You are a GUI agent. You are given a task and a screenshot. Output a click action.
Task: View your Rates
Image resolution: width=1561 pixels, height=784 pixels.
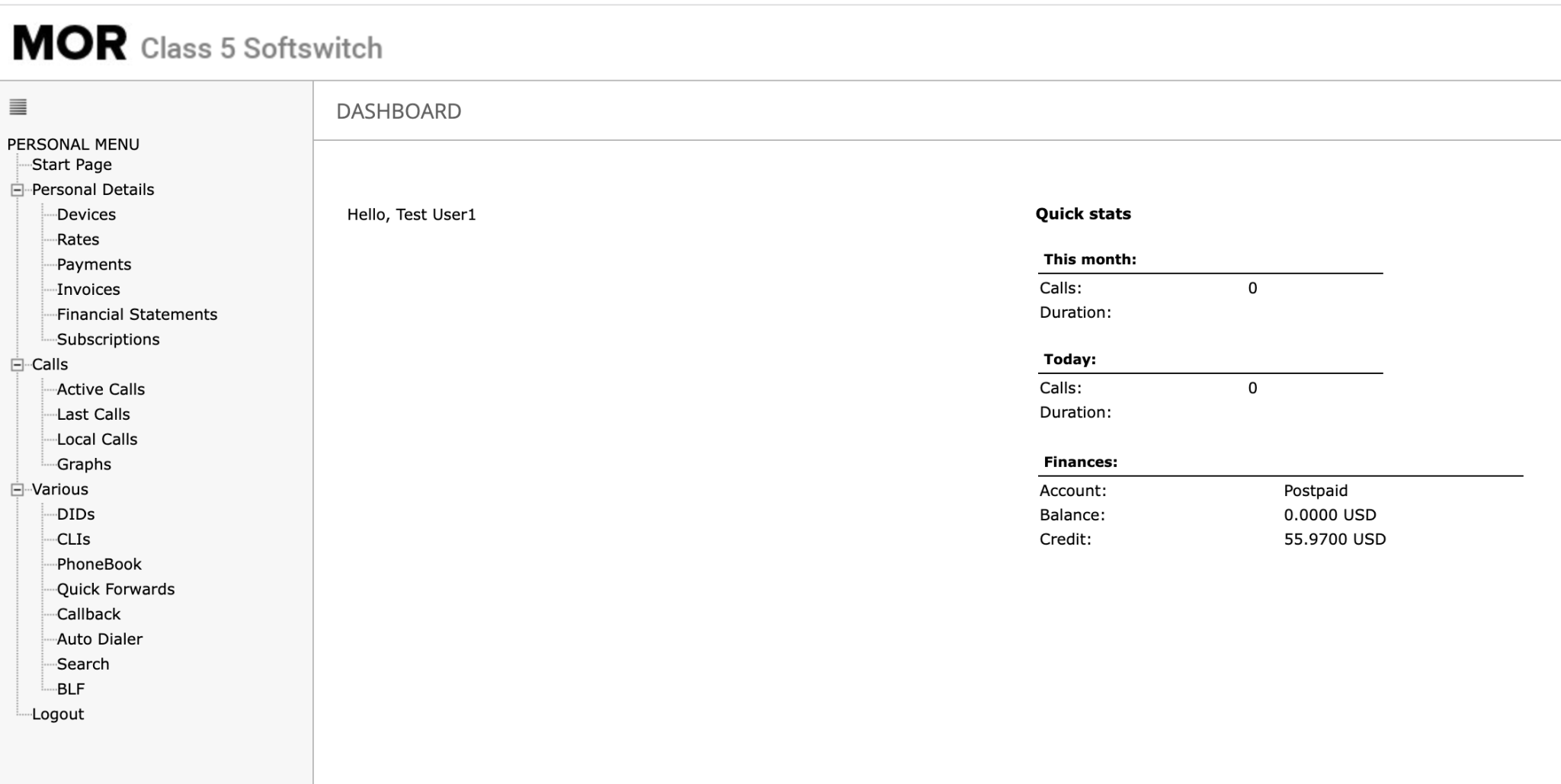pos(79,239)
